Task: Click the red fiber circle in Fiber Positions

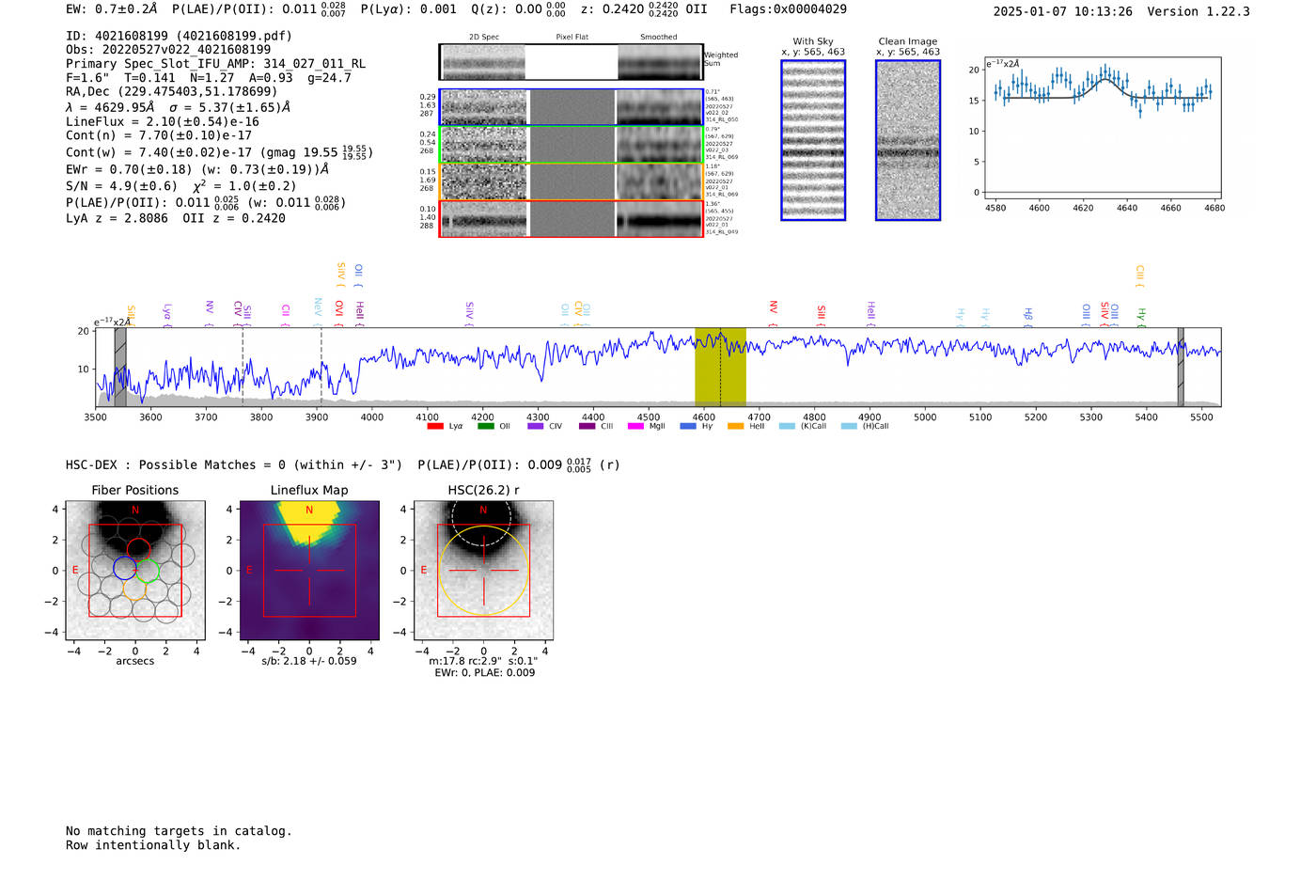Action: (x=138, y=548)
